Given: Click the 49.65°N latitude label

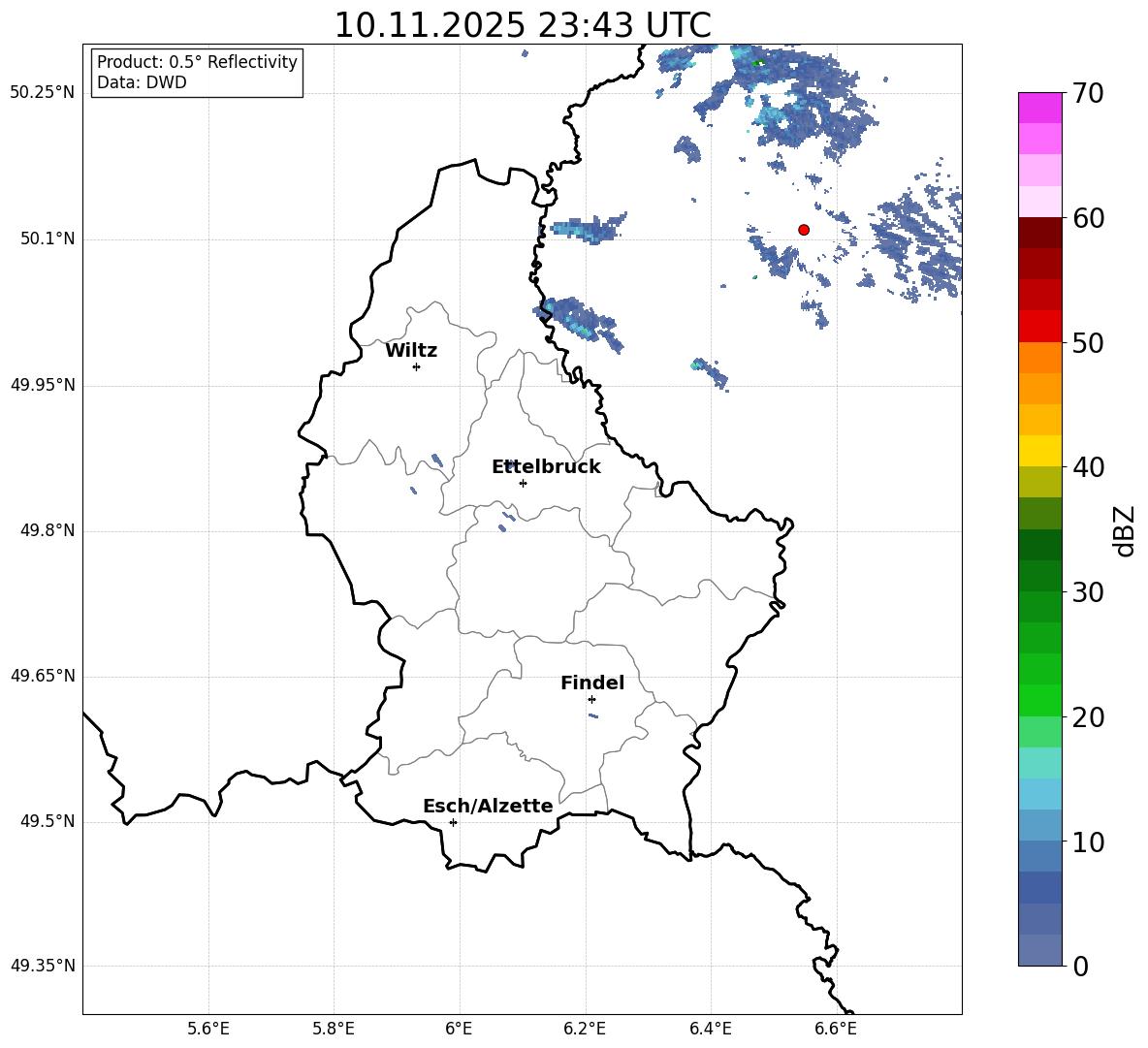Looking at the screenshot, I should (43, 676).
